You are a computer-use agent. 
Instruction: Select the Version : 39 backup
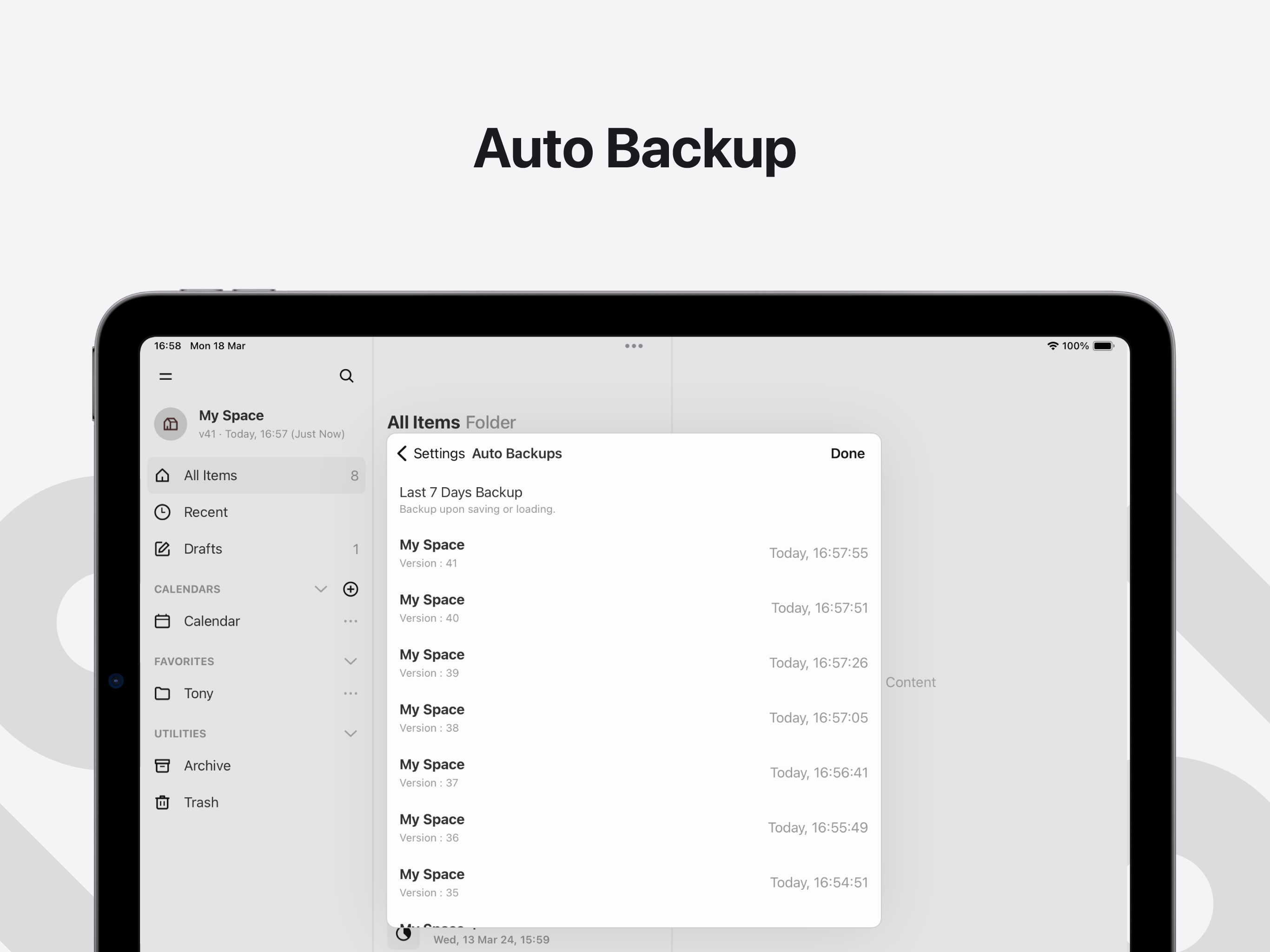pos(633,663)
